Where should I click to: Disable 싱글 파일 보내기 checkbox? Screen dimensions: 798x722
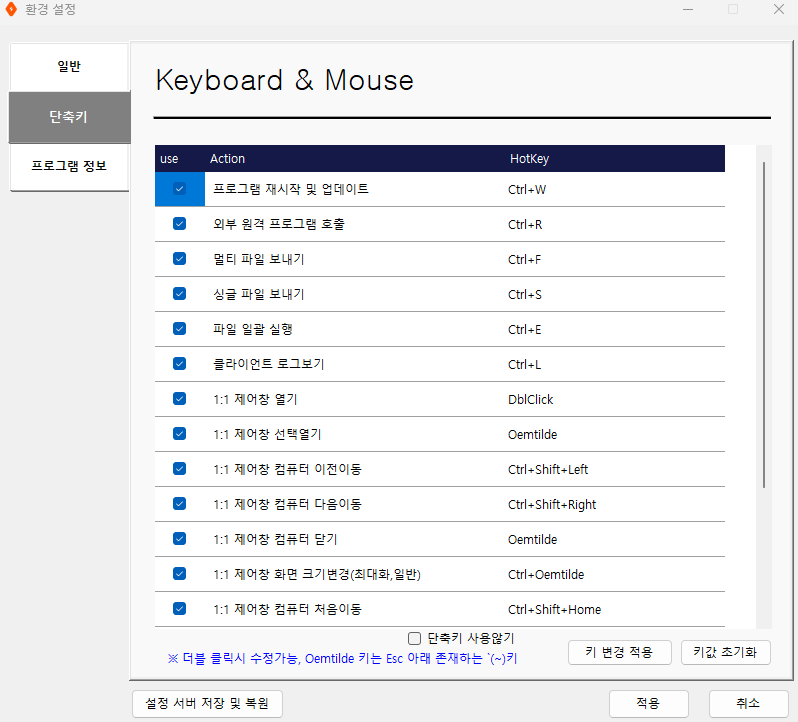point(179,294)
